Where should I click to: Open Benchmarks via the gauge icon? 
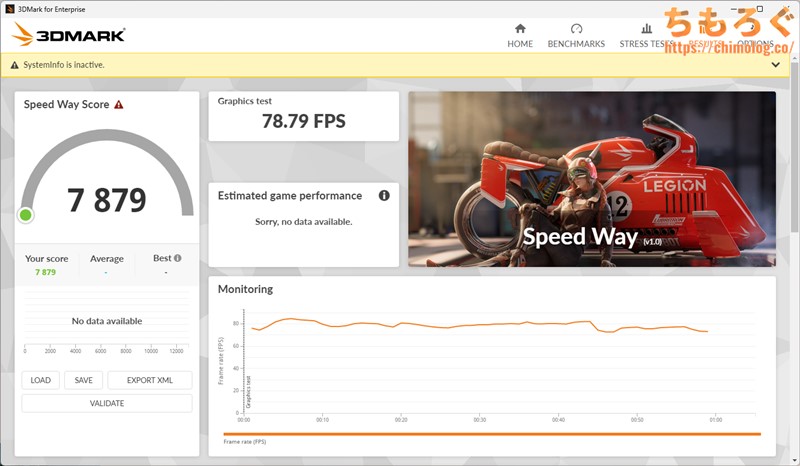tap(576, 29)
